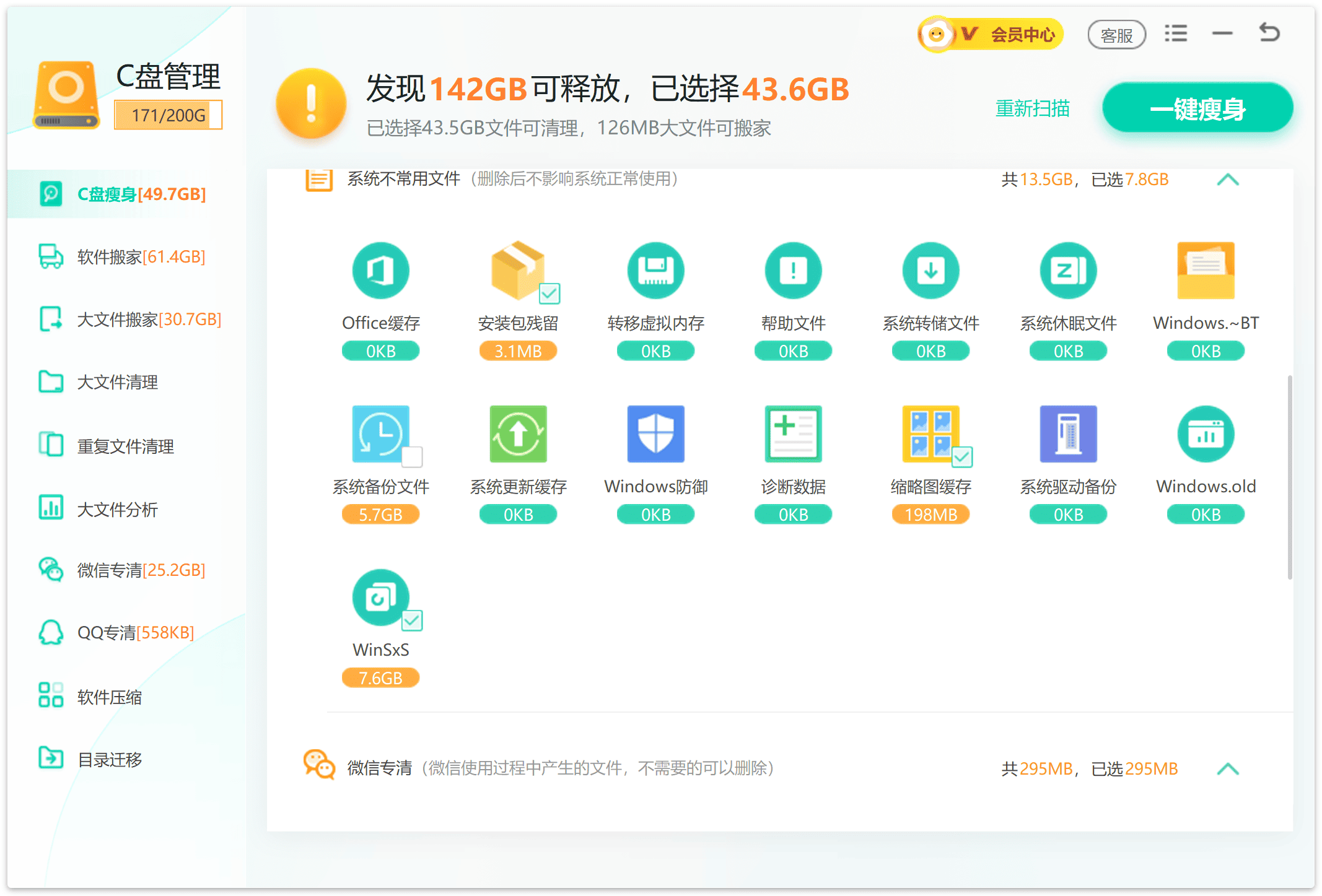Click the 3.1MB size badge
Screen dimensions: 1322x896
tap(518, 351)
